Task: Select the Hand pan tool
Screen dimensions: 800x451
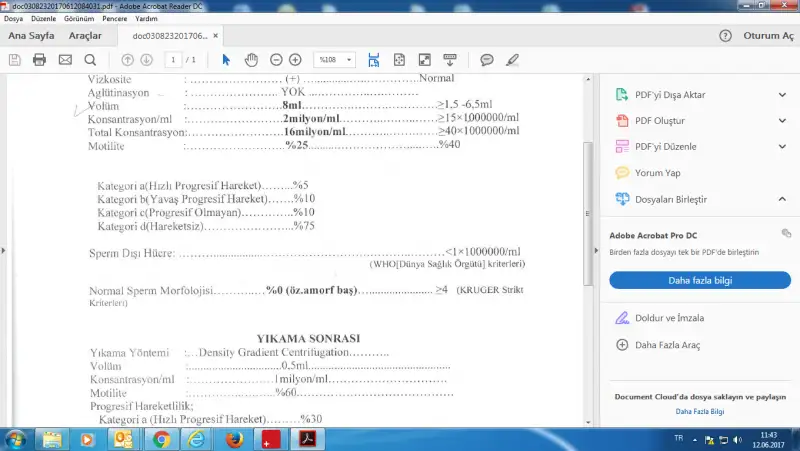Action: coord(251,60)
